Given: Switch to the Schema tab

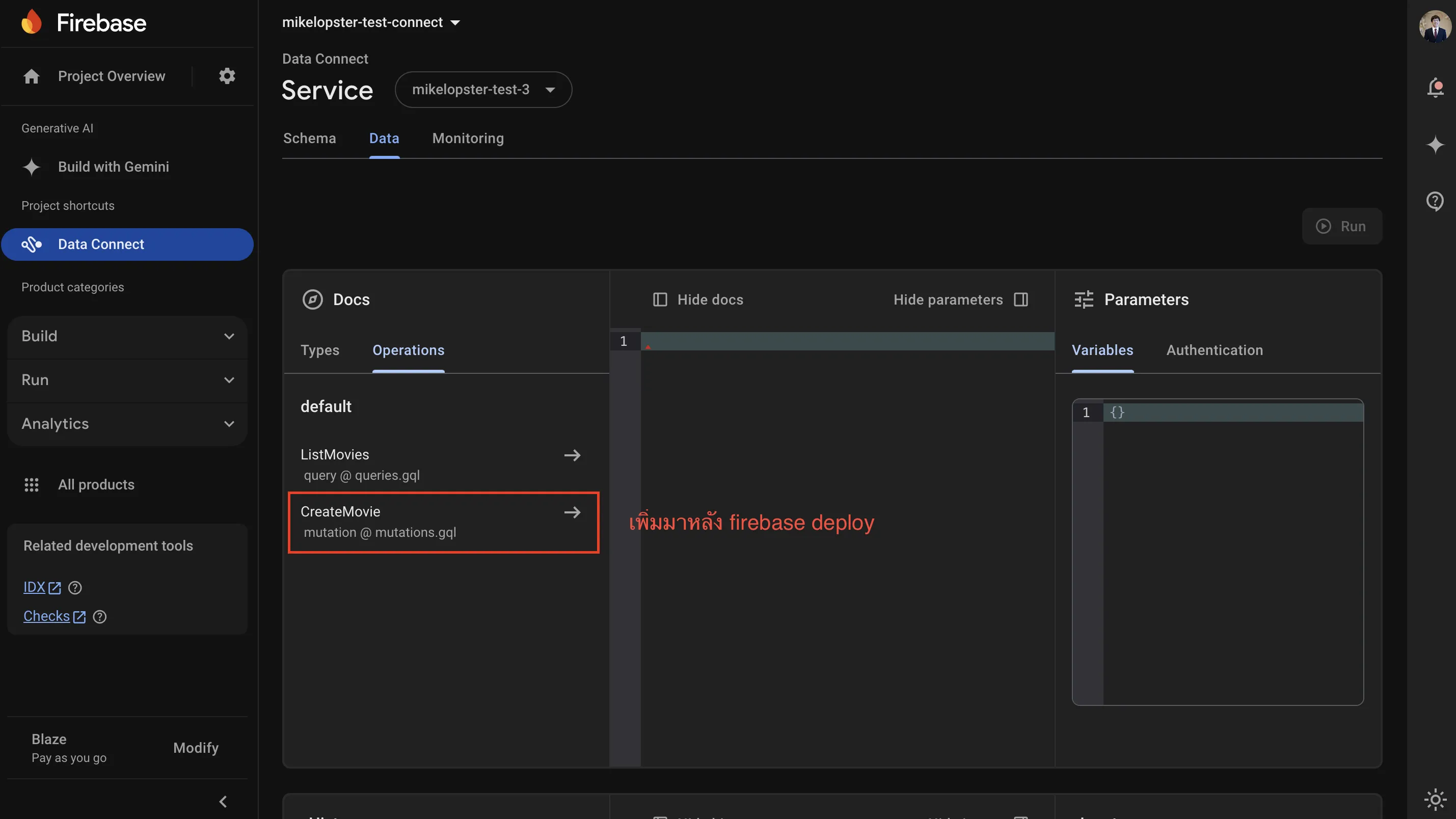Looking at the screenshot, I should (309, 139).
